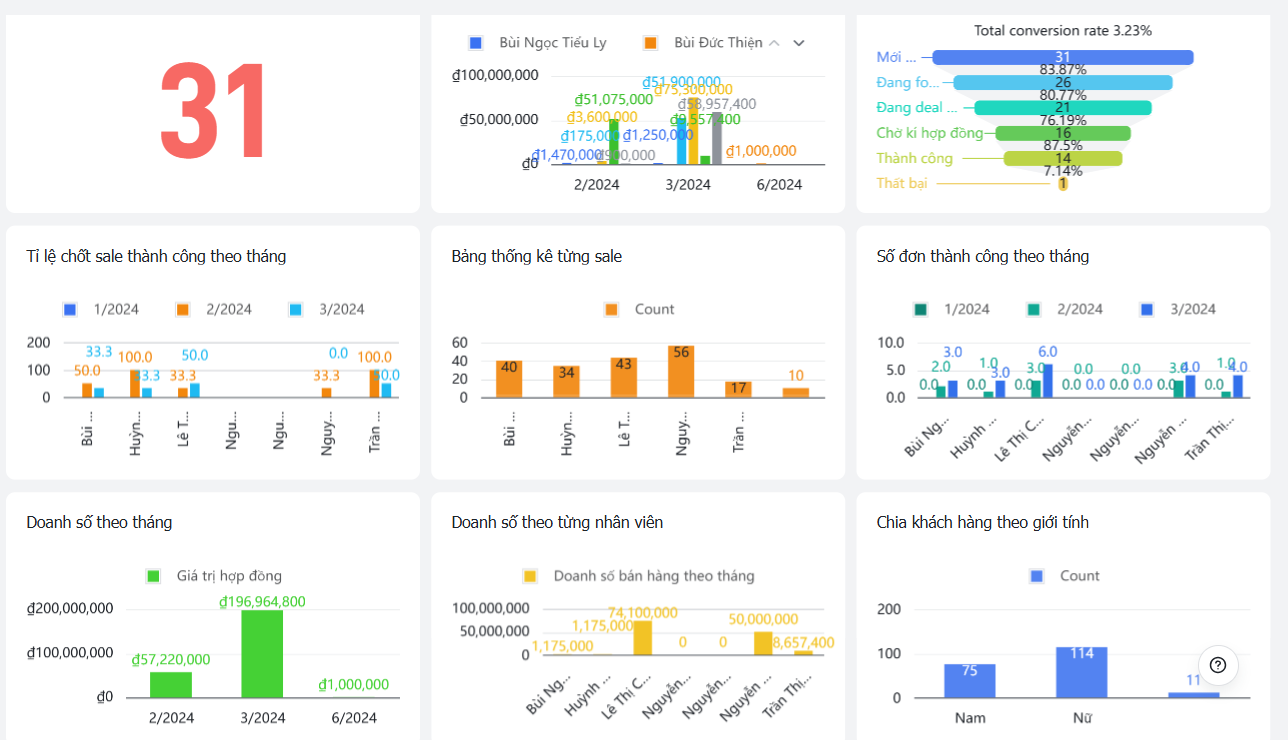Toggle 3/2024 legend in Số đơn thành công chart
The image size is (1288, 740).
point(1177,309)
